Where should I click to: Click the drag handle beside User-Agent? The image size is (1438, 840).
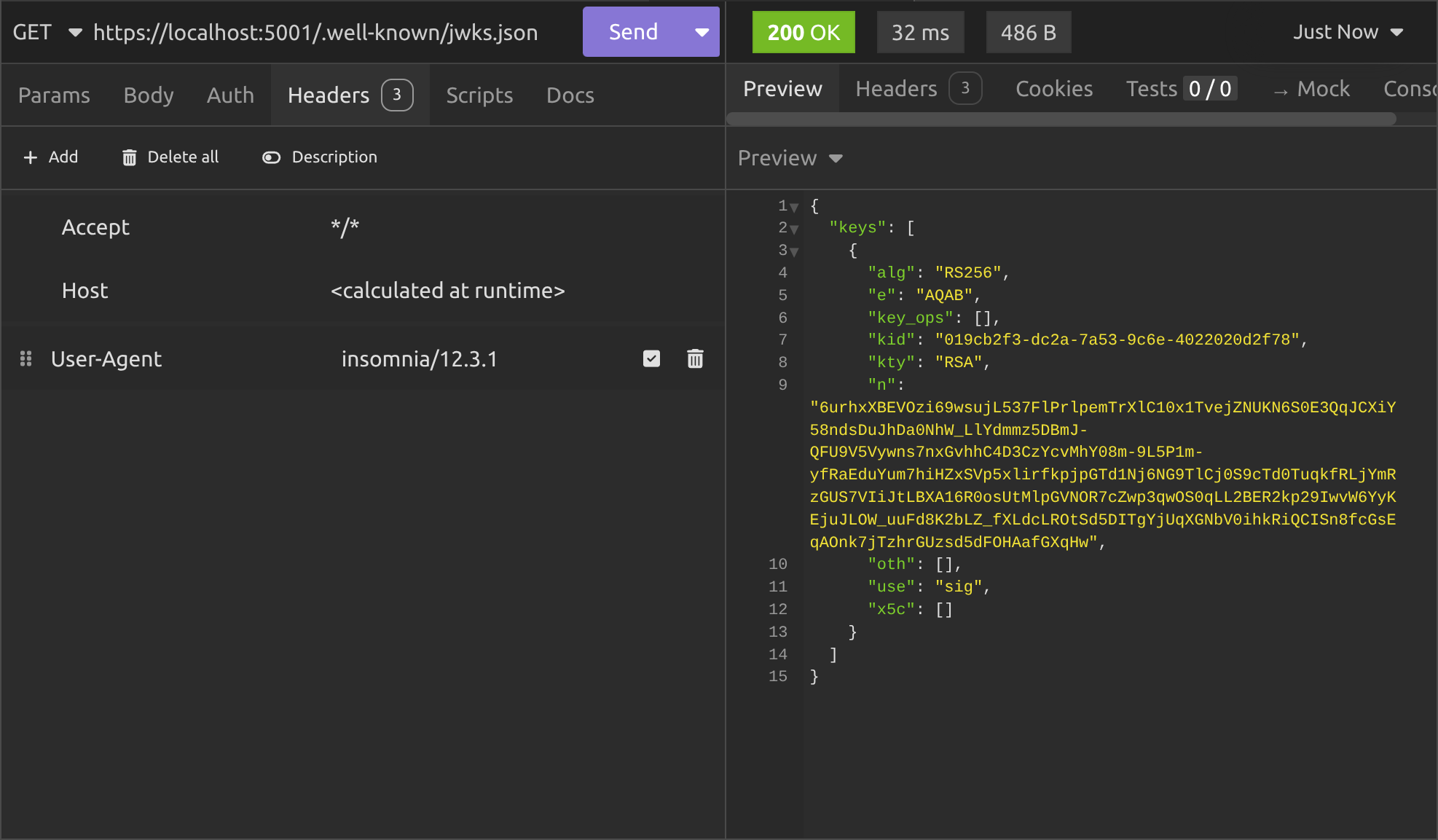click(x=26, y=358)
